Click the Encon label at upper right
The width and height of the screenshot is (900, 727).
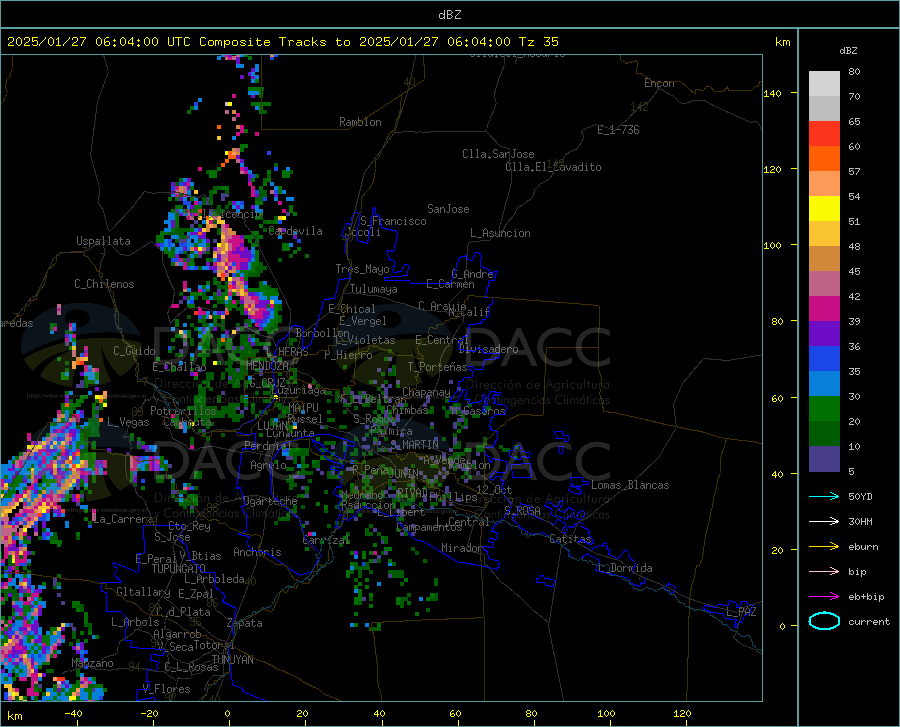pyautogui.click(x=659, y=83)
